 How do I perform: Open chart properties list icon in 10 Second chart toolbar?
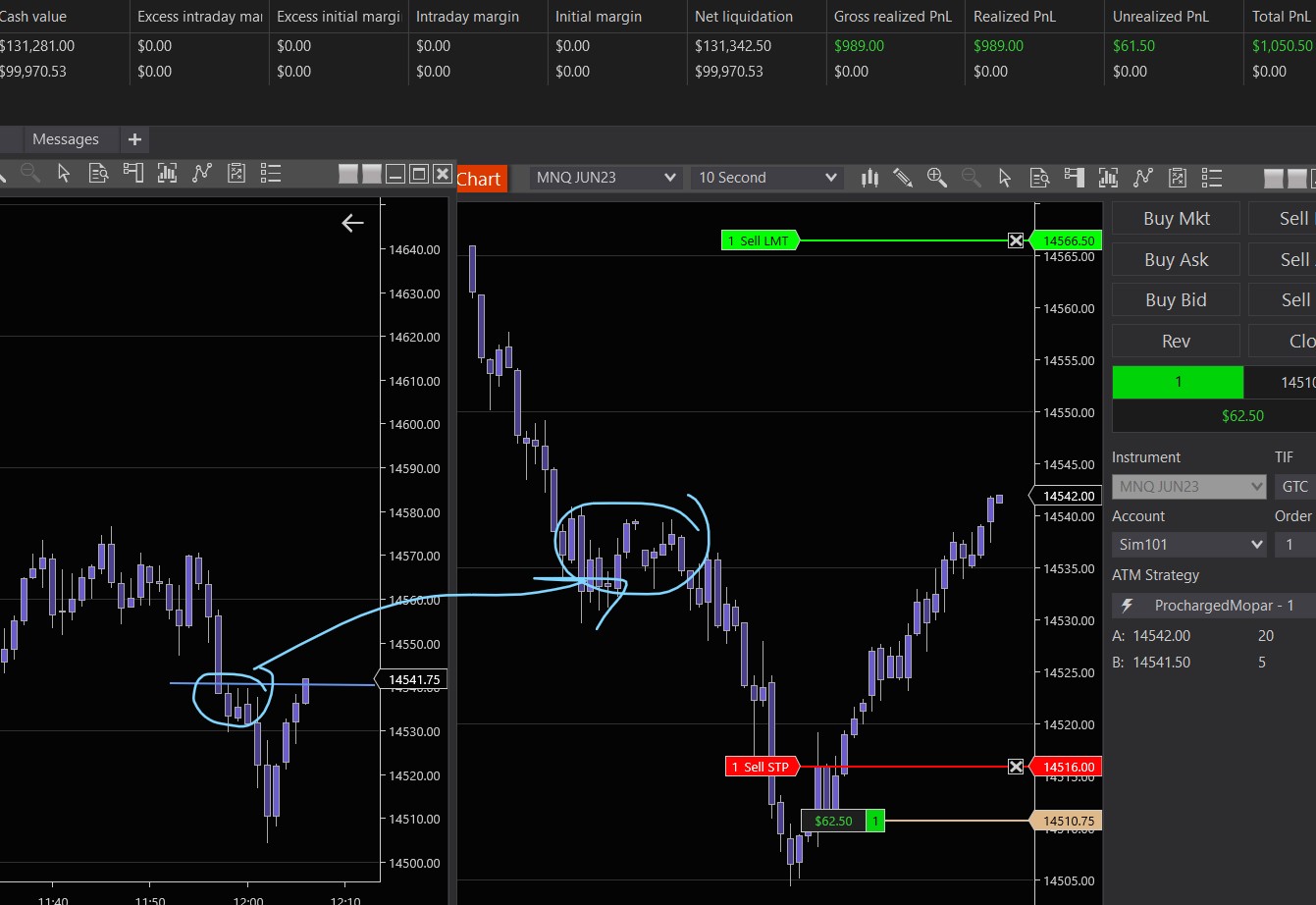(x=1212, y=178)
